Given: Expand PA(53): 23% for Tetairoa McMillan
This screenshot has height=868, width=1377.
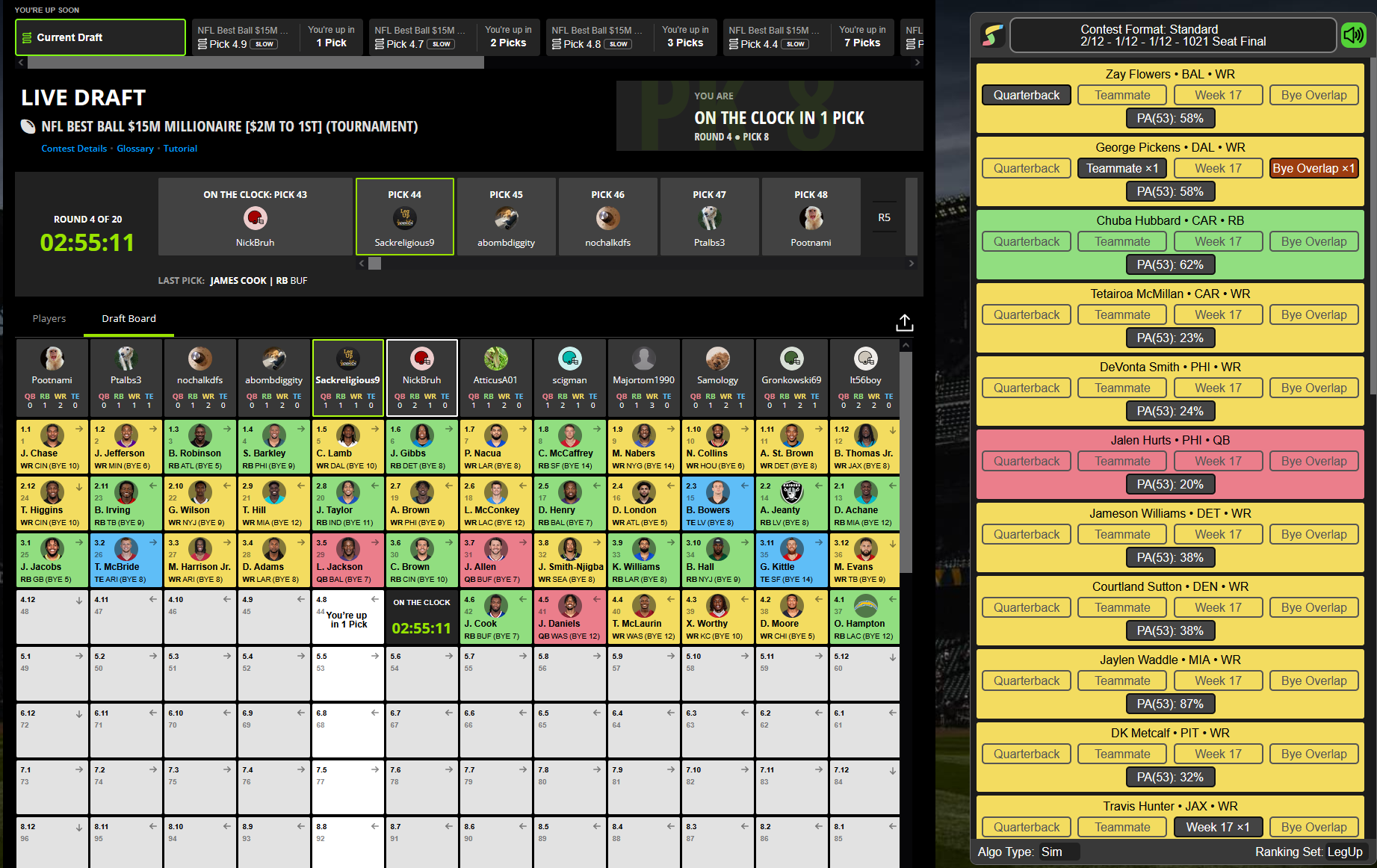Looking at the screenshot, I should [x=1170, y=338].
